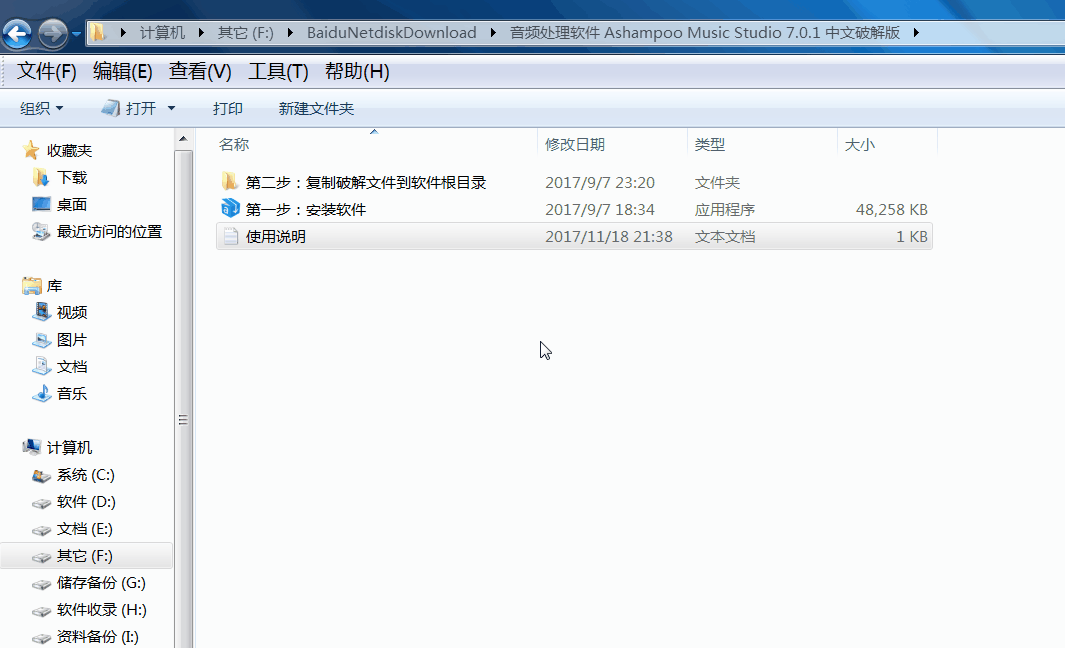Screen dimensions: 1065x648
Task: Select installer icon of 第一步：安装软件
Action: click(x=230, y=209)
